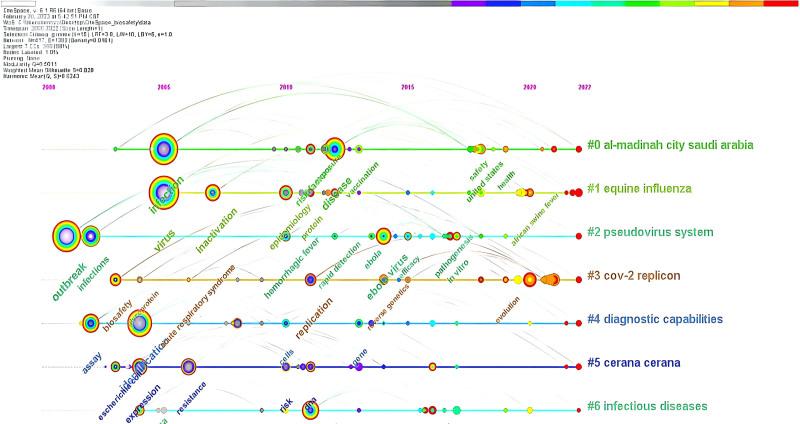The height and width of the screenshot is (424, 800).
Task: Click the 2020 year marker
Action: (530, 88)
